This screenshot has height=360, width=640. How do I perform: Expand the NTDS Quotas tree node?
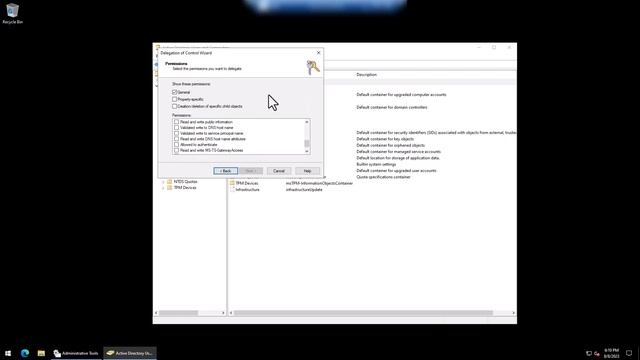163,182
